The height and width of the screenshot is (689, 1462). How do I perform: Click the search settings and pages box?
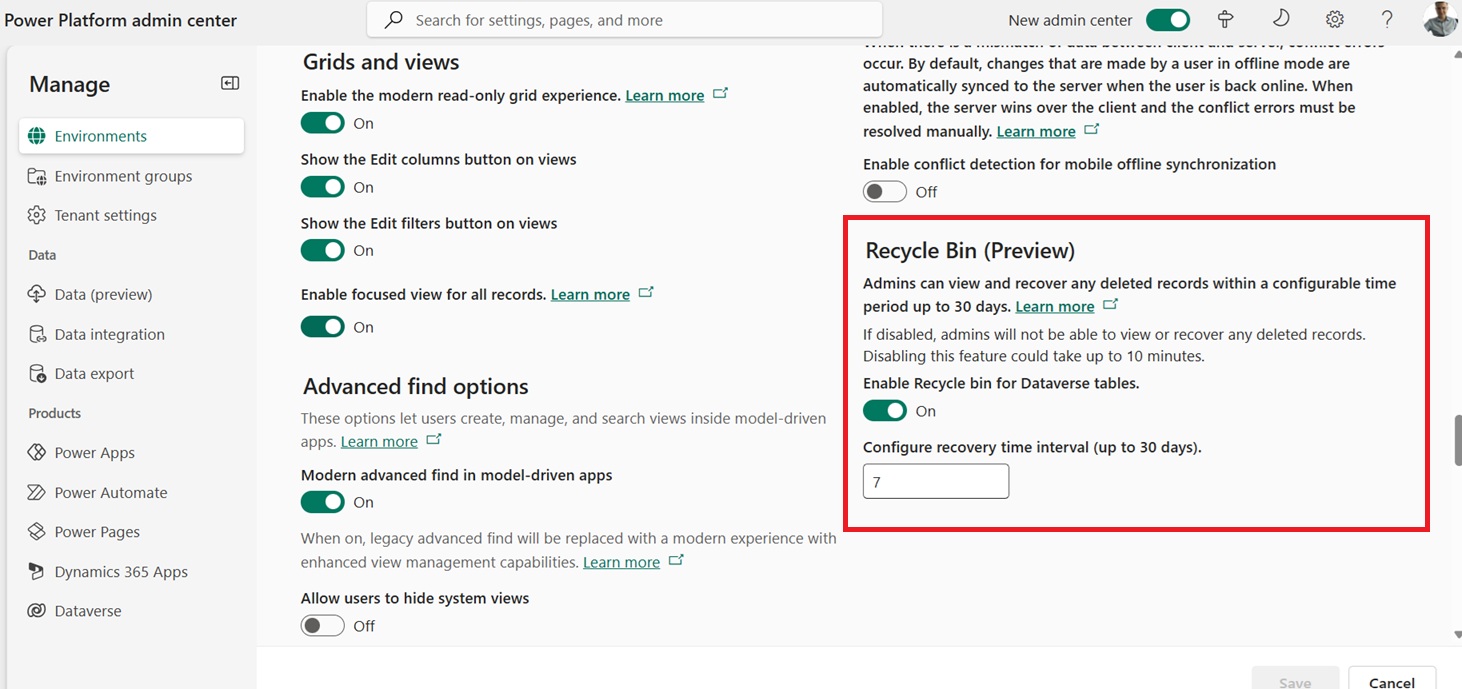[x=625, y=20]
